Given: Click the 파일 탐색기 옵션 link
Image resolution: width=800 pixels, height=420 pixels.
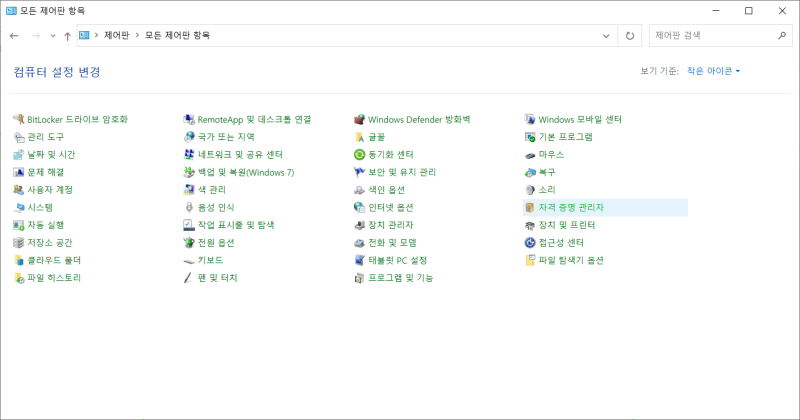Looking at the screenshot, I should pos(571,260).
